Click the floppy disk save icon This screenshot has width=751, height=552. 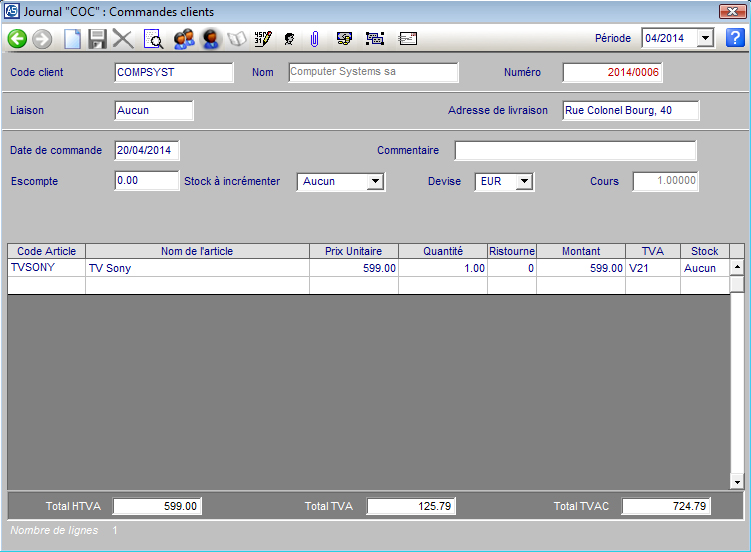pos(97,39)
